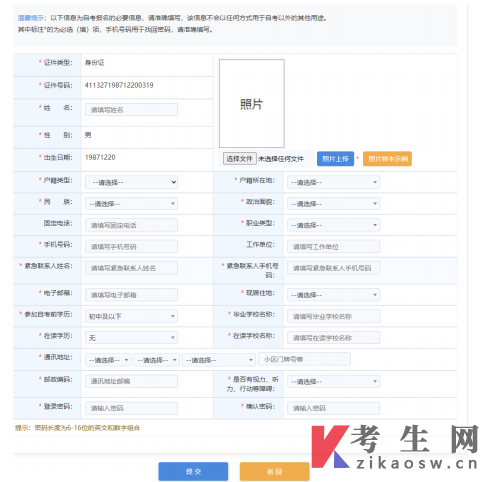Click the ID number 411327198712200319
The height and width of the screenshot is (482, 493).
[x=119, y=85]
